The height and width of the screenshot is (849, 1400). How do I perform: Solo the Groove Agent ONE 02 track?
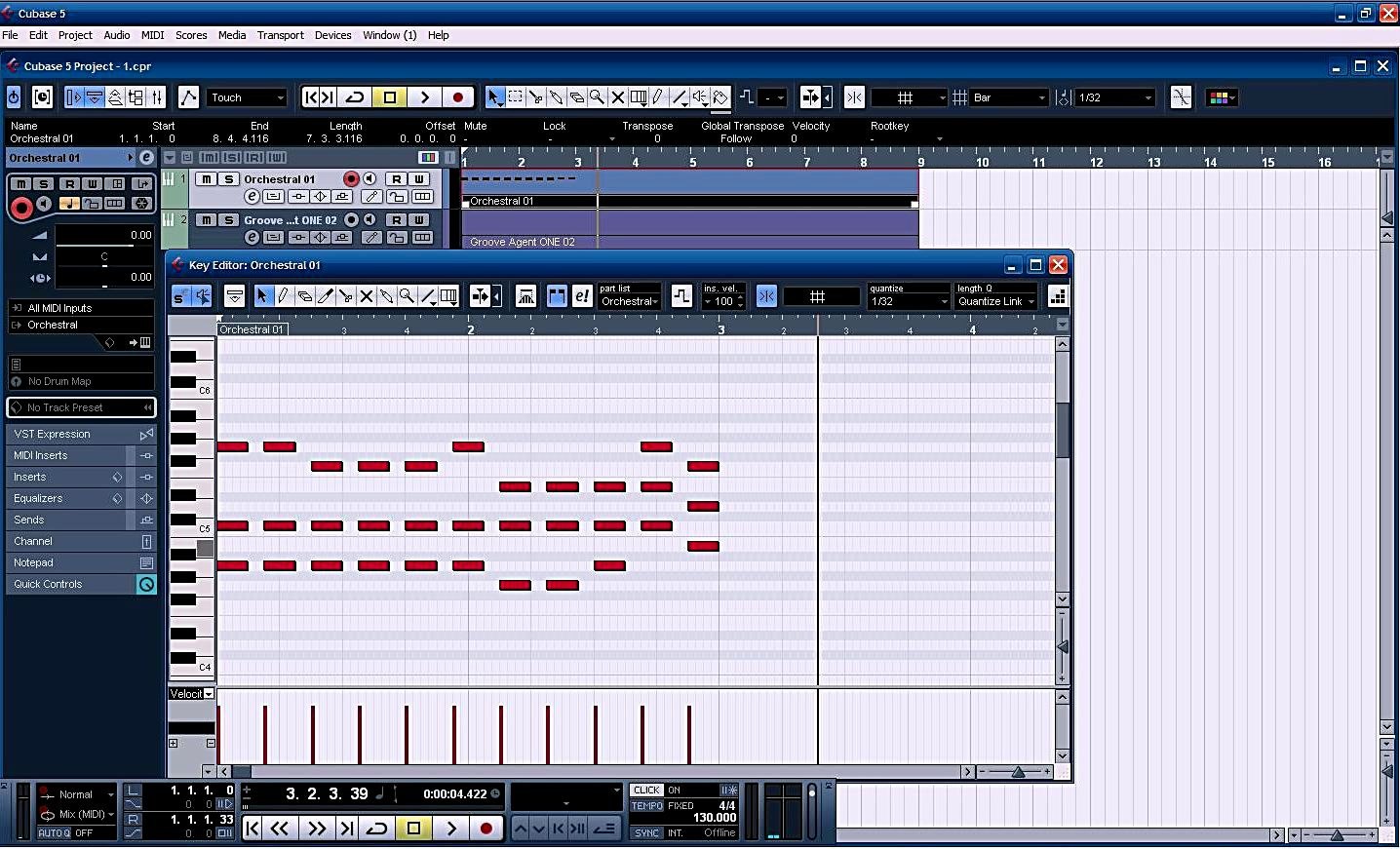tap(228, 220)
